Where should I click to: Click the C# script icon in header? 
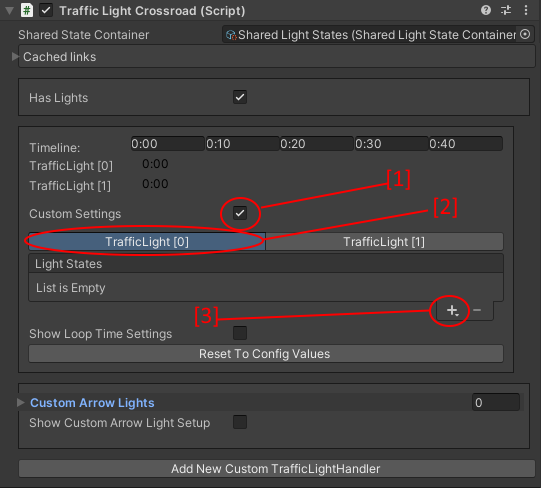tap(27, 10)
